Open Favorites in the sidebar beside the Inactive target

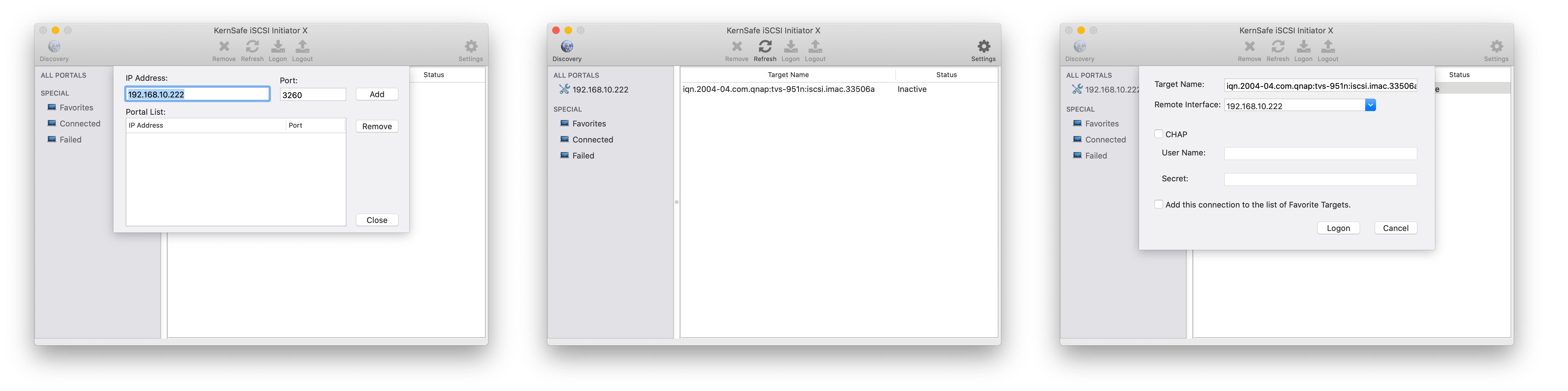[x=589, y=124]
